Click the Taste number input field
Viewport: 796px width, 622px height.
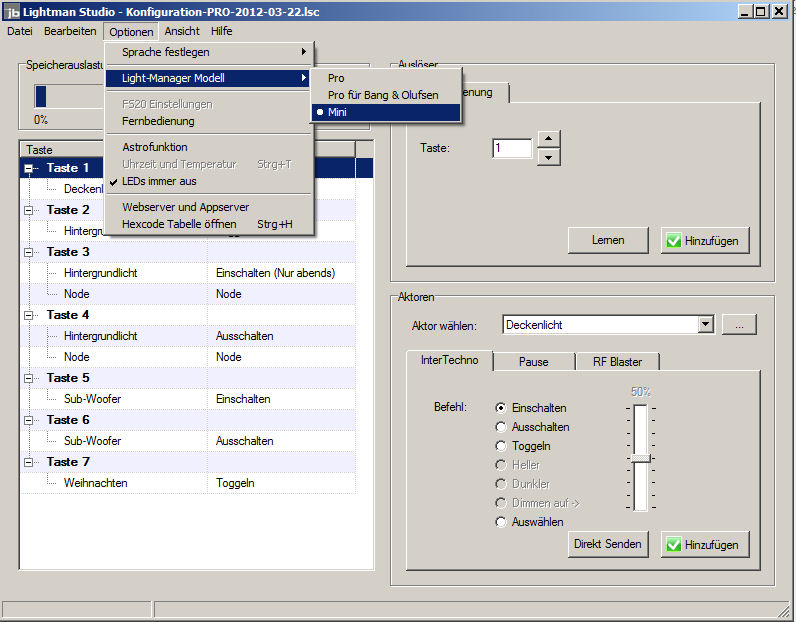tap(511, 148)
